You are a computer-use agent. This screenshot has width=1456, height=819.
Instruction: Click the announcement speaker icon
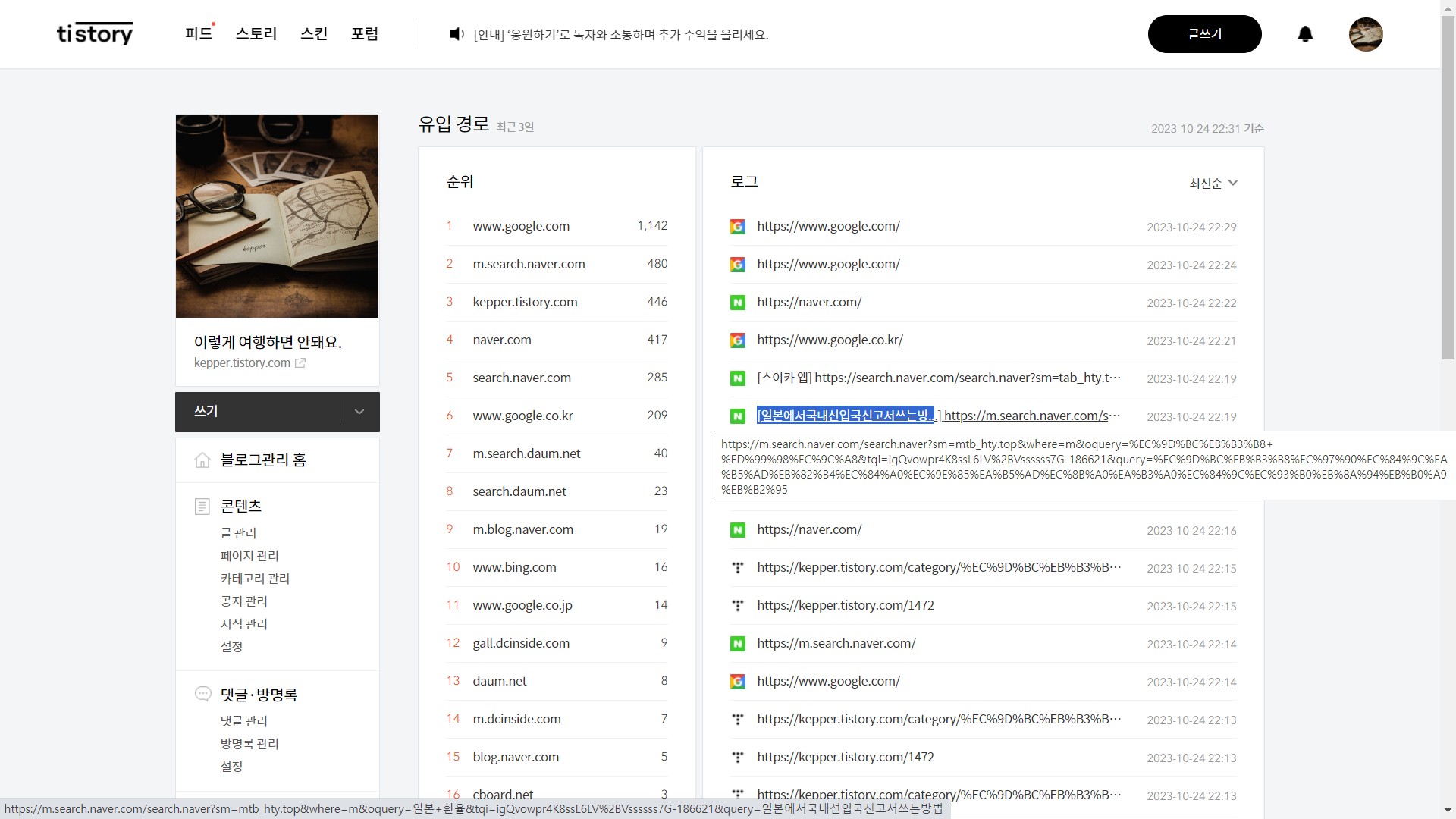tap(457, 34)
